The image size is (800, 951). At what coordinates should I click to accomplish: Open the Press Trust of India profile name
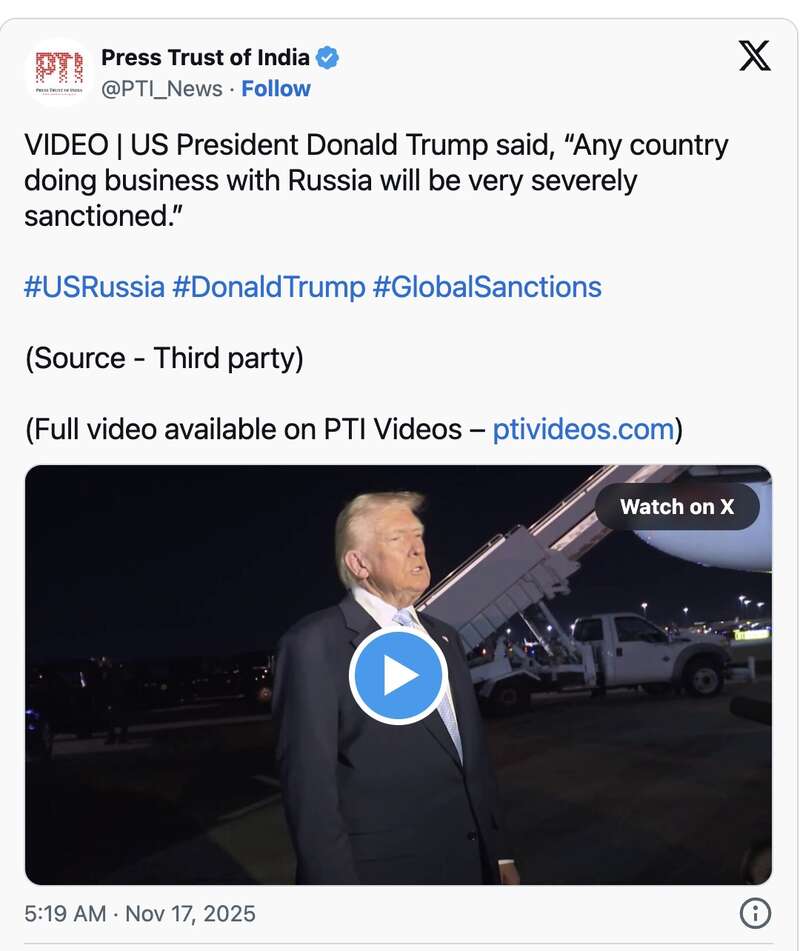click(205, 58)
